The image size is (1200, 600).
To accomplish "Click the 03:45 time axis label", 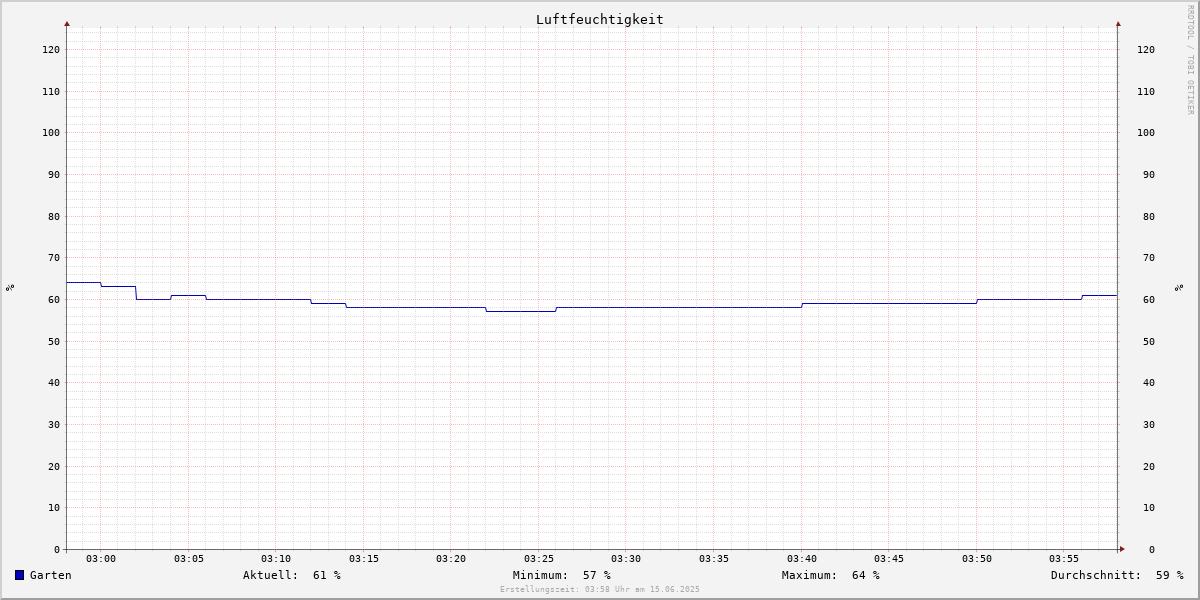I will coord(889,558).
